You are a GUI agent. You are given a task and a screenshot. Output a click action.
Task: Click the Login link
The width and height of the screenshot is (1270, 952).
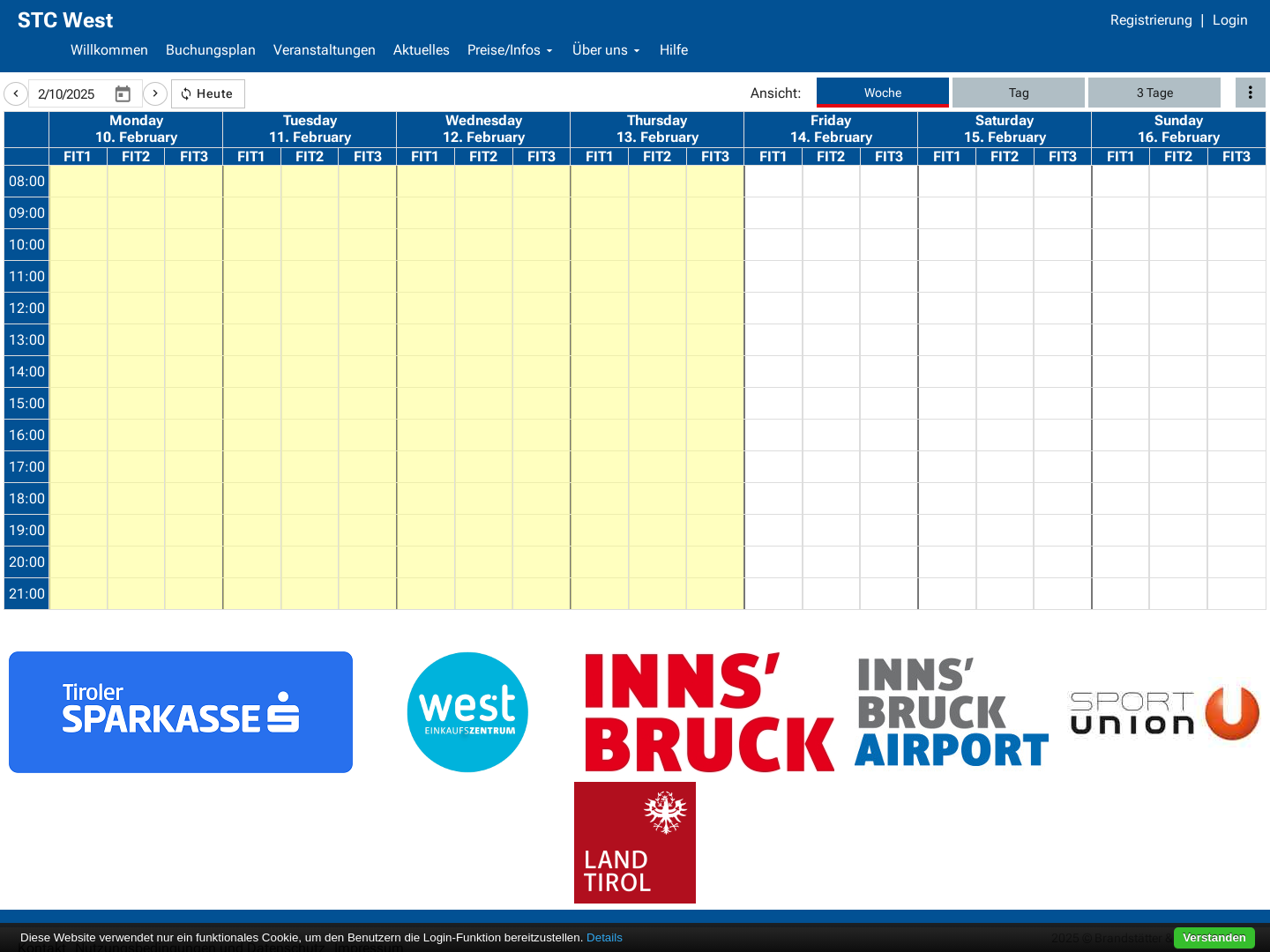[x=1230, y=20]
